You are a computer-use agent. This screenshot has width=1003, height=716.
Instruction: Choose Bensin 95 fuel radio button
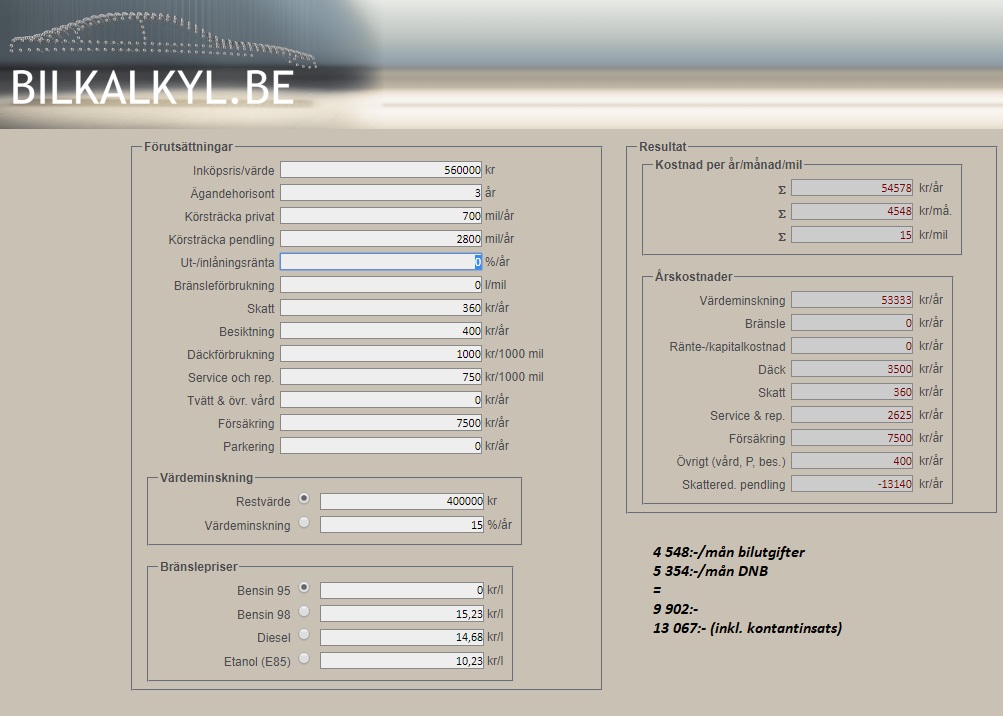pos(304,588)
